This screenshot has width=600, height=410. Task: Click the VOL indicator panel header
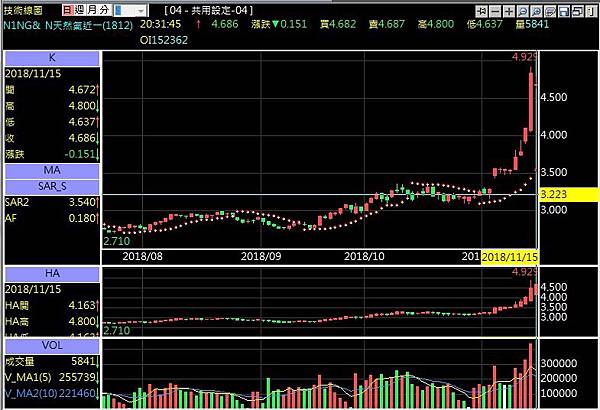tap(52, 346)
